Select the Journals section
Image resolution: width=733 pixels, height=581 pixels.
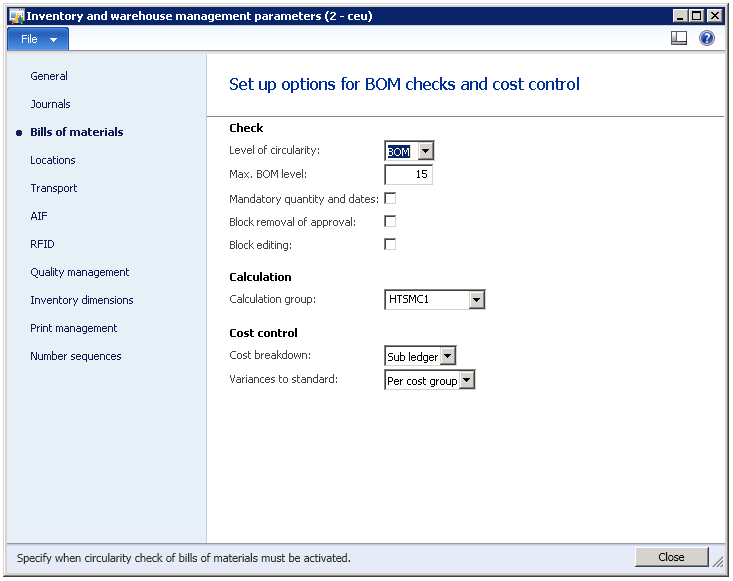click(50, 104)
